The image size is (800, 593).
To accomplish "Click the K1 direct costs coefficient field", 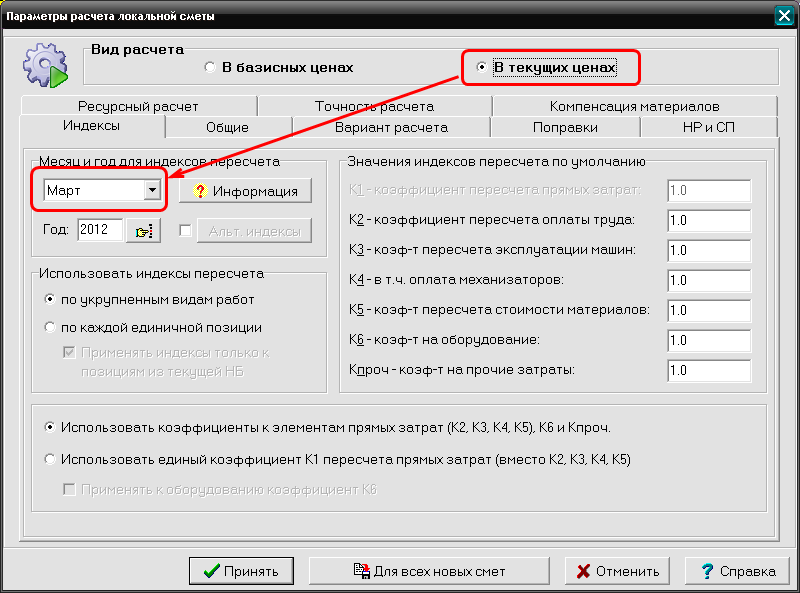I will 709,191.
